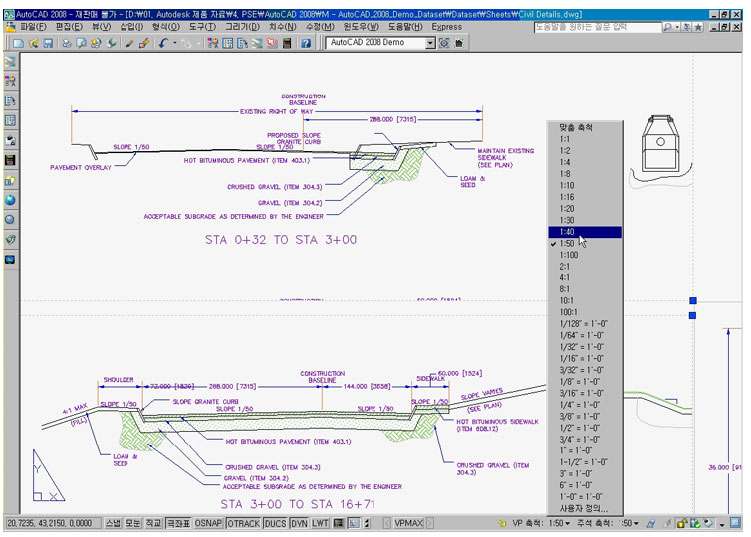Screen dimensions: 751x537
Task: Toggle 스냅 snap mode
Action: (x=113, y=523)
